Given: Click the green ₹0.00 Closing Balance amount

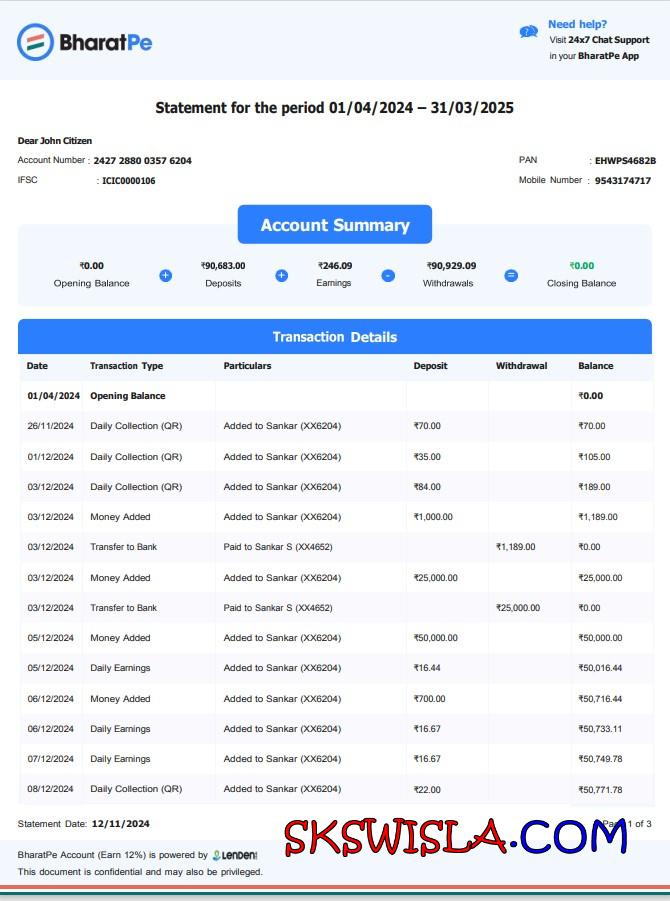Looking at the screenshot, I should coord(581,266).
